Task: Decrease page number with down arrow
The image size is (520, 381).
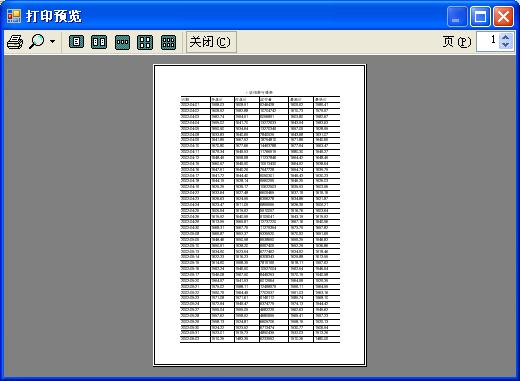Action: (506, 46)
